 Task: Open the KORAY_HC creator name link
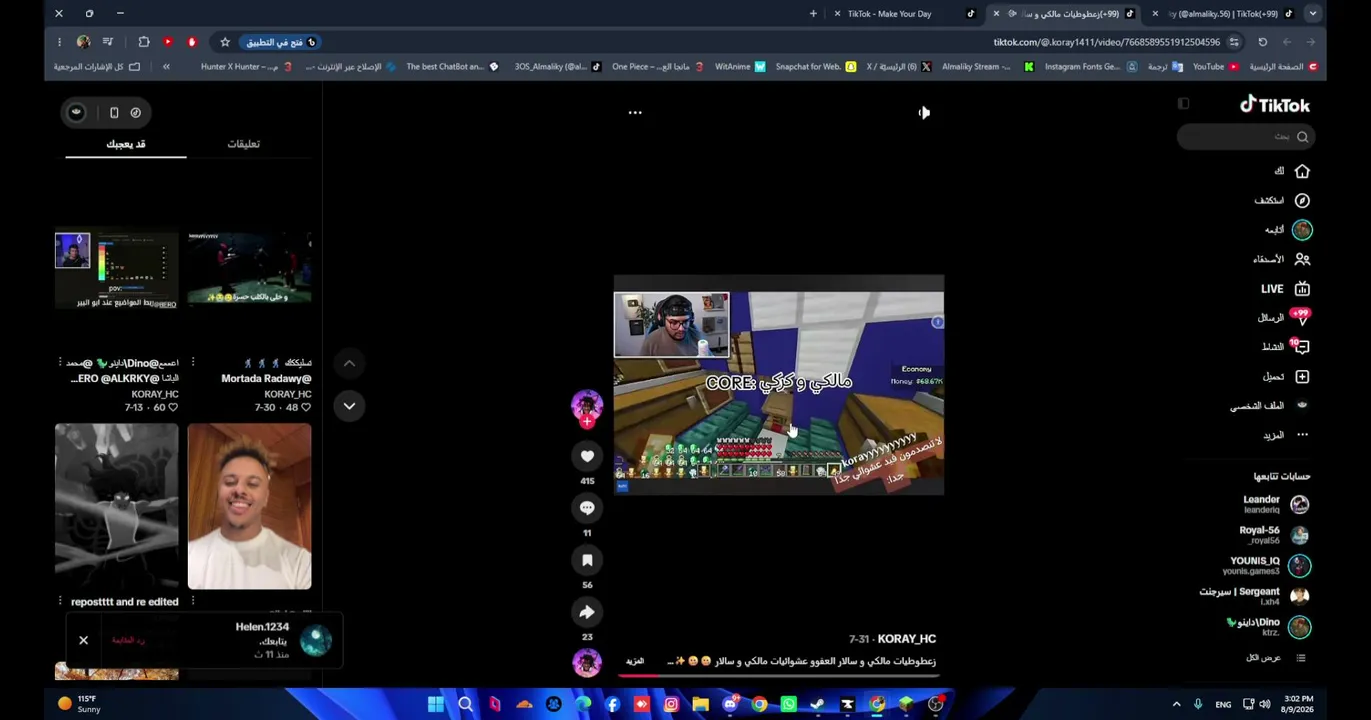[x=907, y=639]
